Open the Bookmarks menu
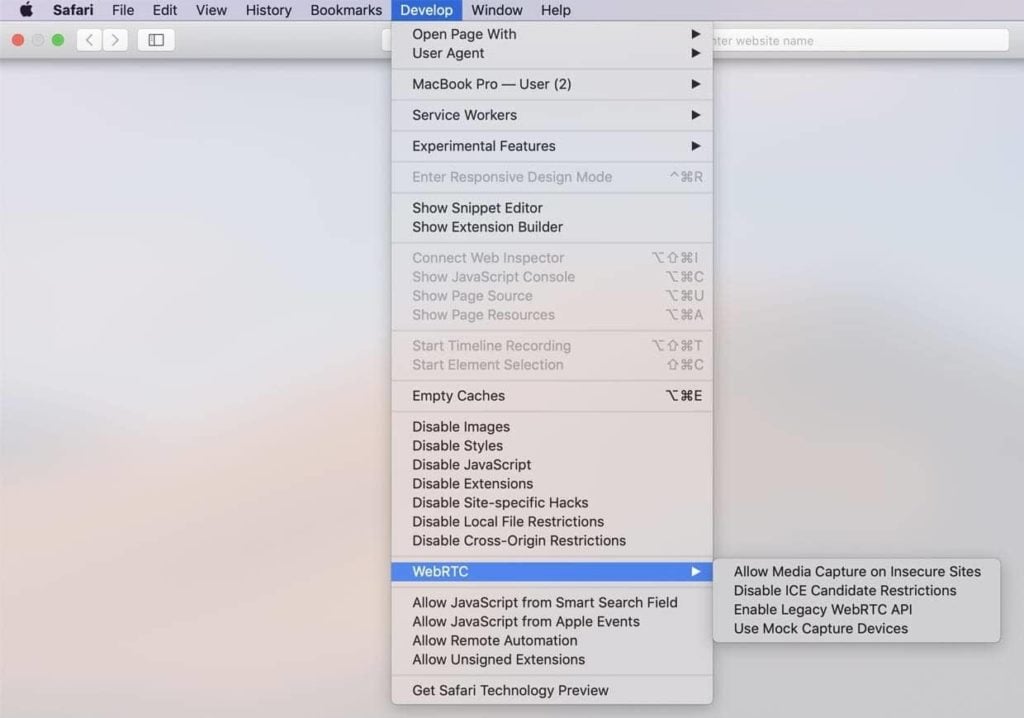 [x=346, y=10]
